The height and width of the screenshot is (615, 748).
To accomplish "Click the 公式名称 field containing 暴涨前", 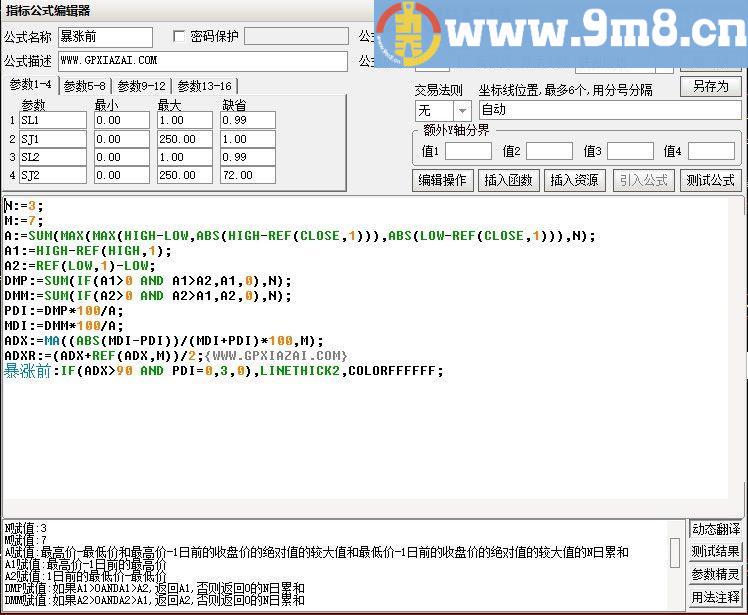I will (105, 37).
